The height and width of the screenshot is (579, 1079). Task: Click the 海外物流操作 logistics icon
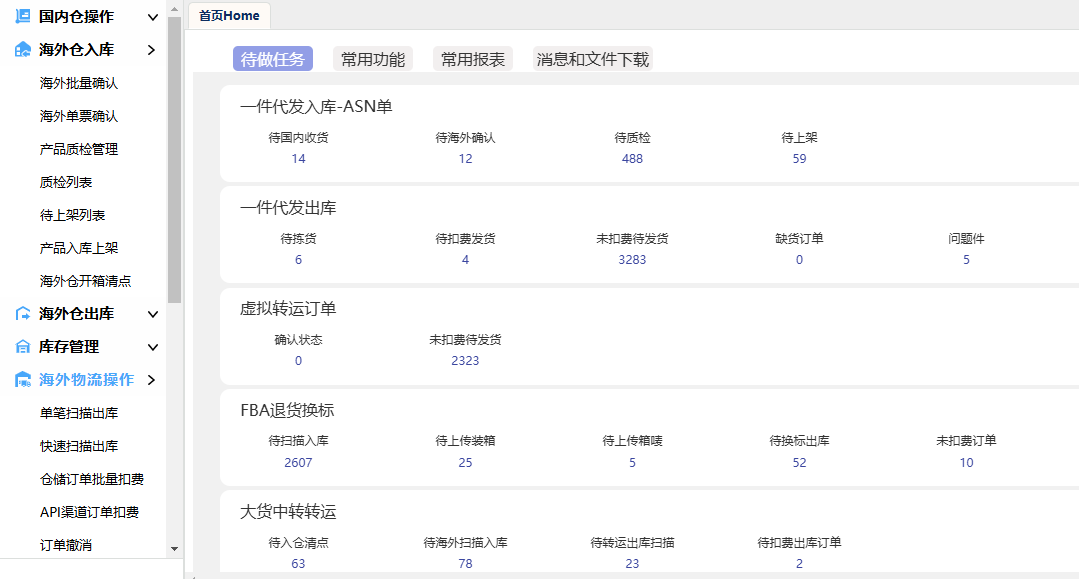tap(23, 380)
